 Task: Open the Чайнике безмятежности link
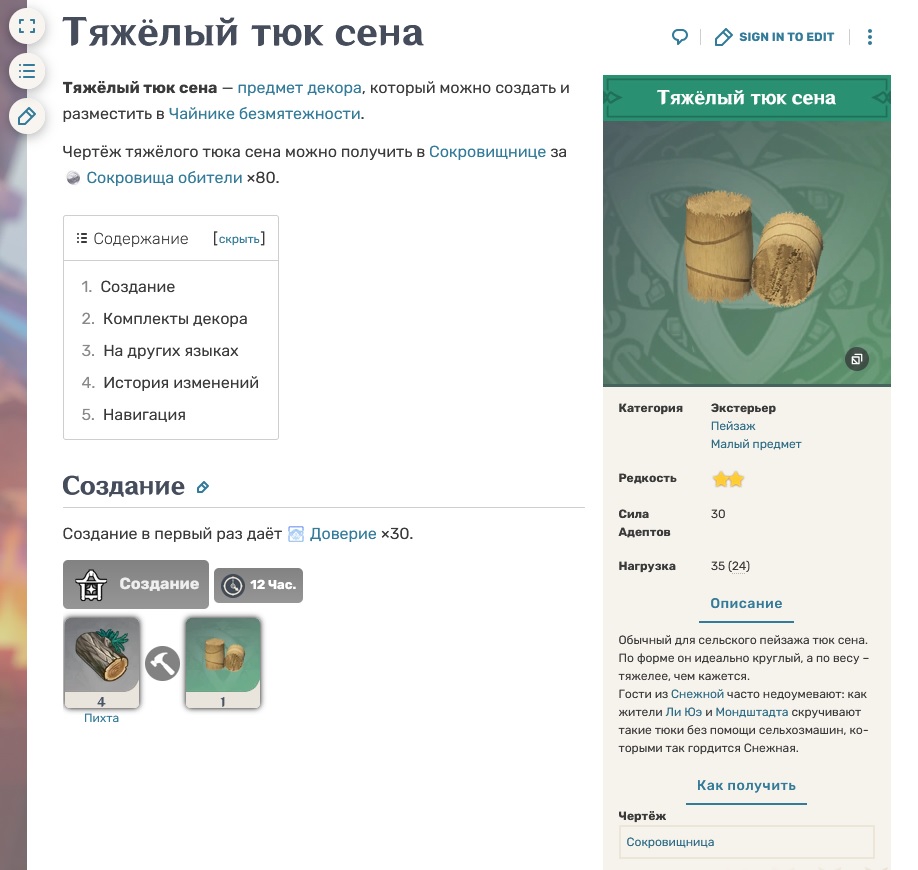[265, 114]
